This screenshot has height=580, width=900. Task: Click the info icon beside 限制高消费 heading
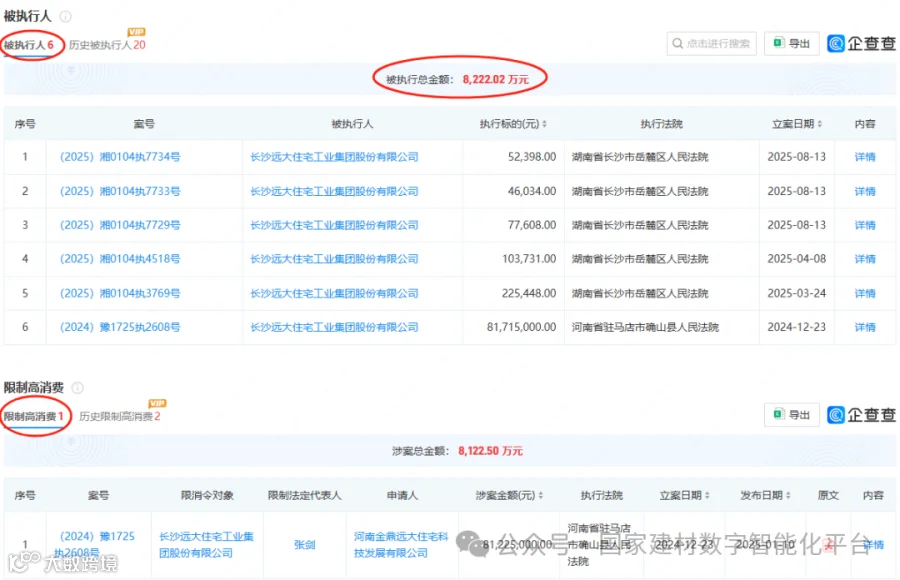[77, 388]
